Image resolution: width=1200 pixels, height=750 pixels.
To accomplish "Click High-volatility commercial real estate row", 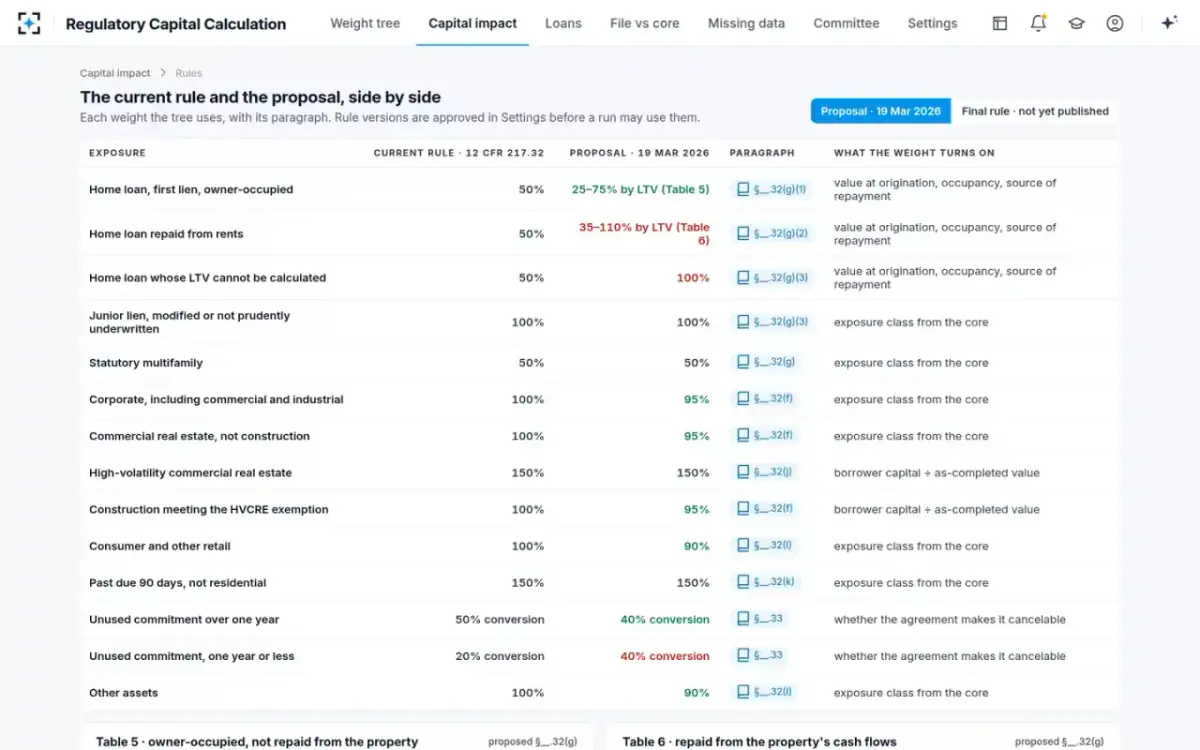I will coord(600,472).
